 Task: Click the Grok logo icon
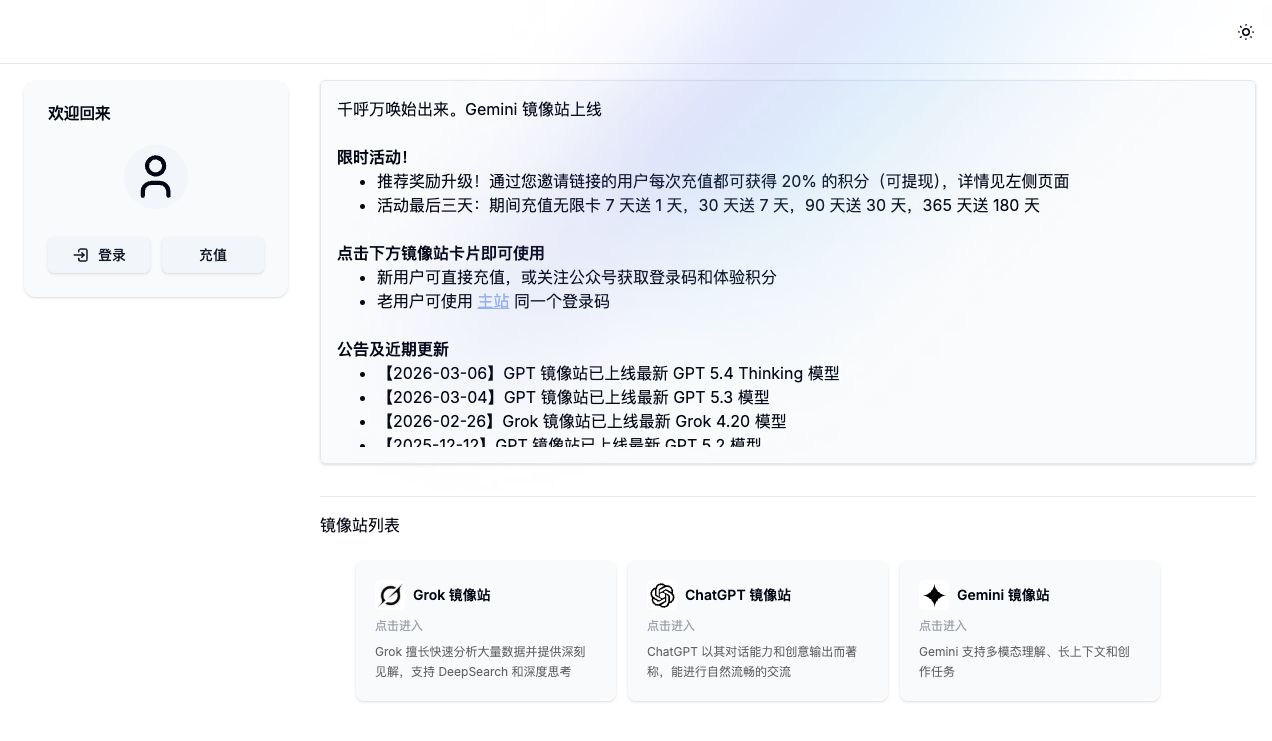click(389, 595)
